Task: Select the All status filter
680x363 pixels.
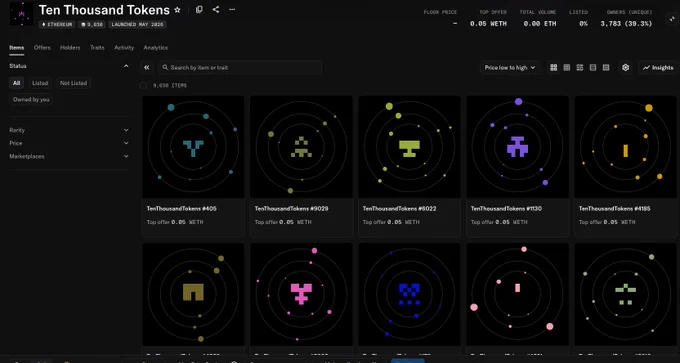Action: [16, 83]
